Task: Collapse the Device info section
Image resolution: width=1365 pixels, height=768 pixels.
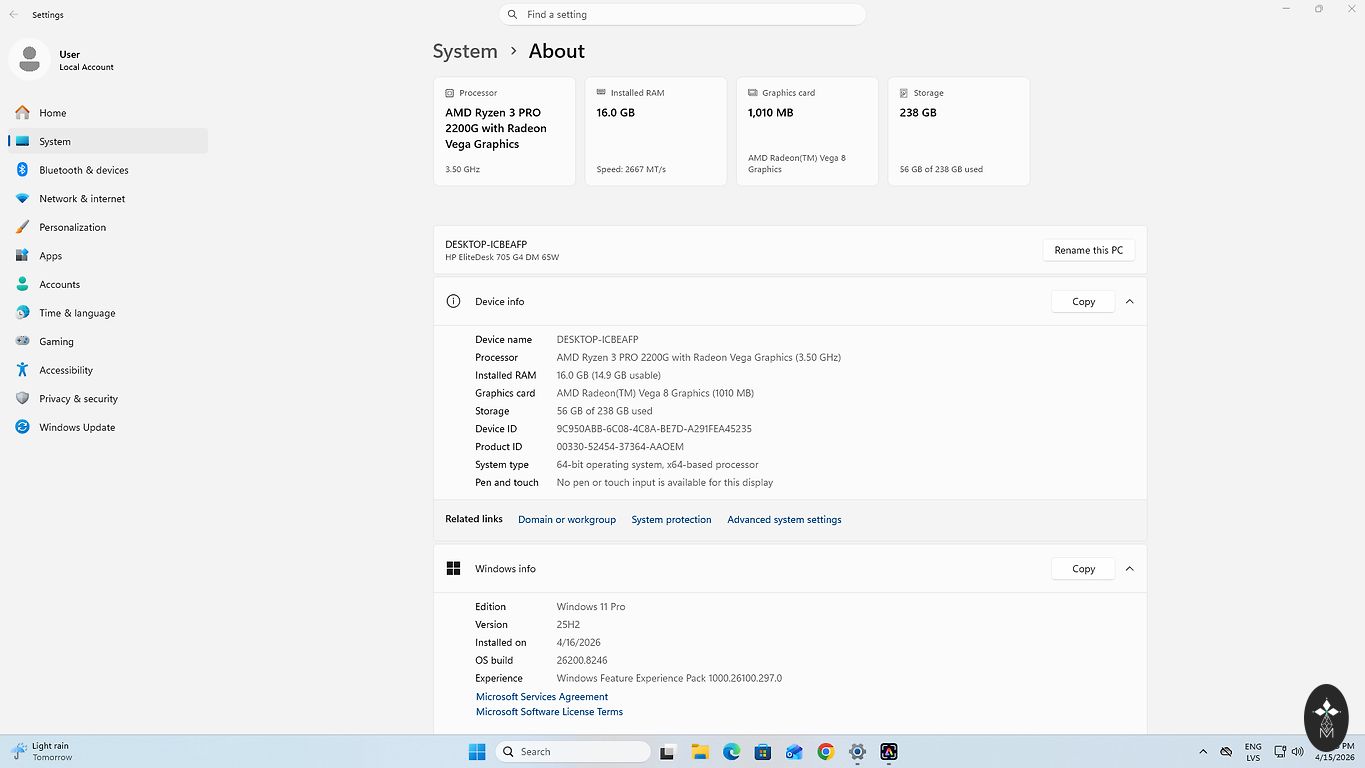Action: coord(1129,302)
